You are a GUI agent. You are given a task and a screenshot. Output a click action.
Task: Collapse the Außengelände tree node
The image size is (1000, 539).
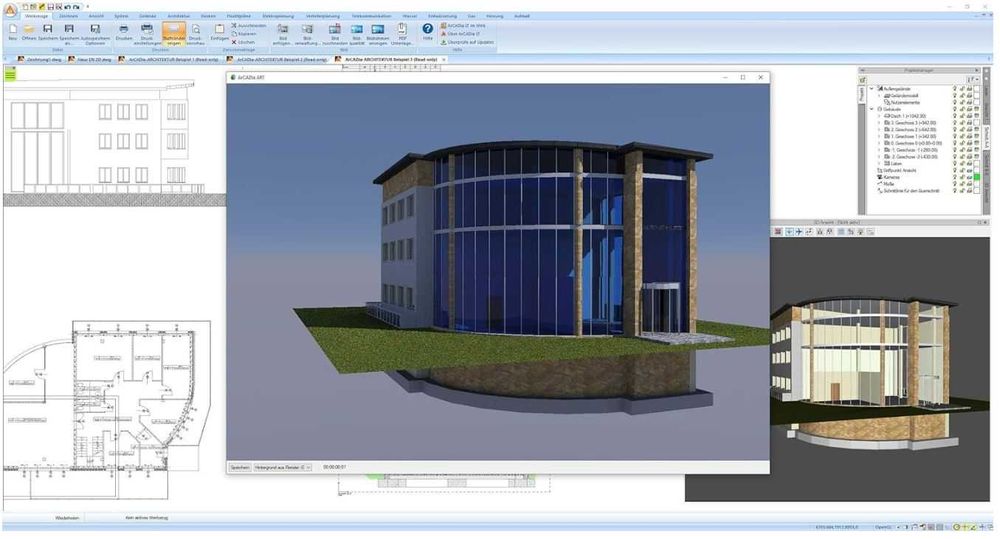coord(872,89)
